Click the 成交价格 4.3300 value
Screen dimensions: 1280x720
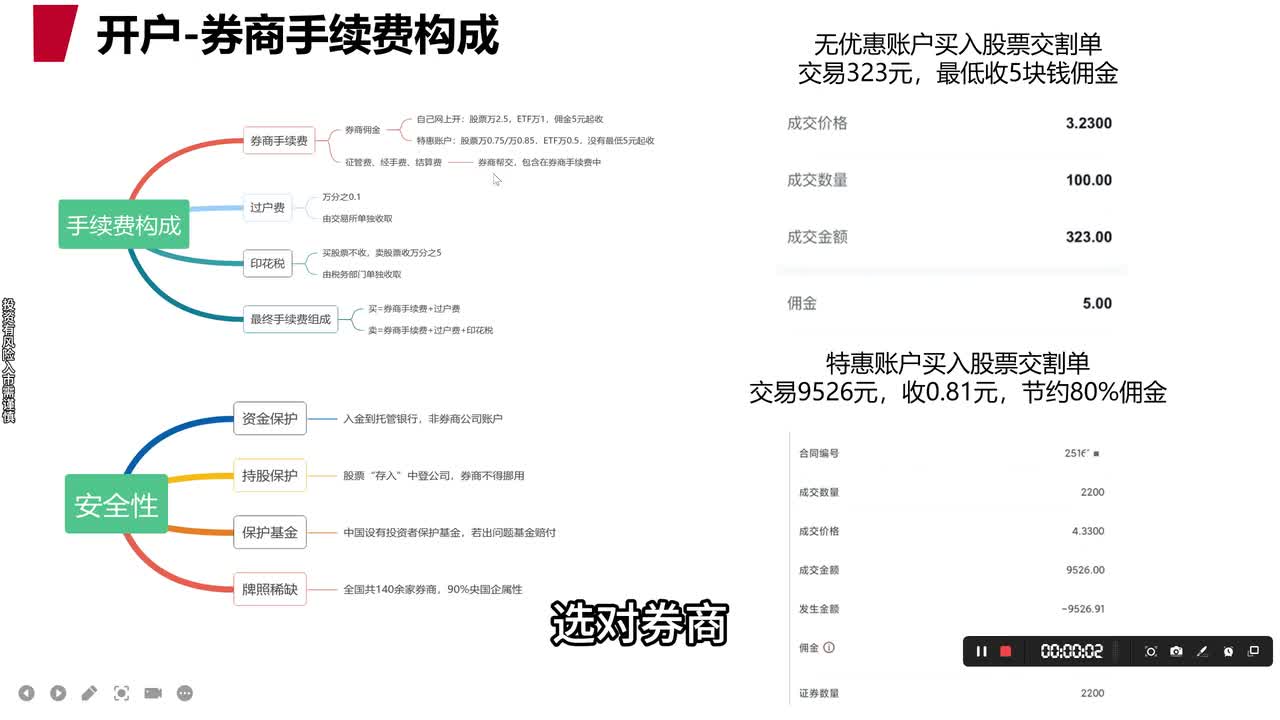pos(1088,531)
